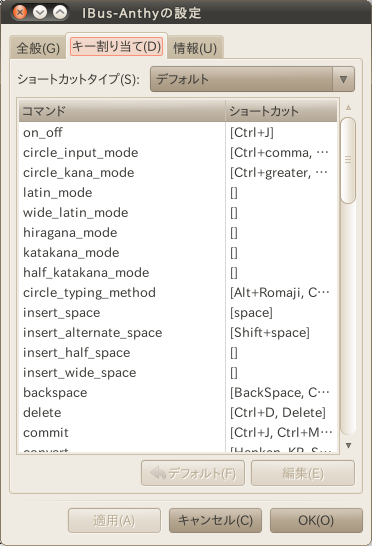Click the [Alt+Romaji, C… shortcut cell

[x=280, y=292]
